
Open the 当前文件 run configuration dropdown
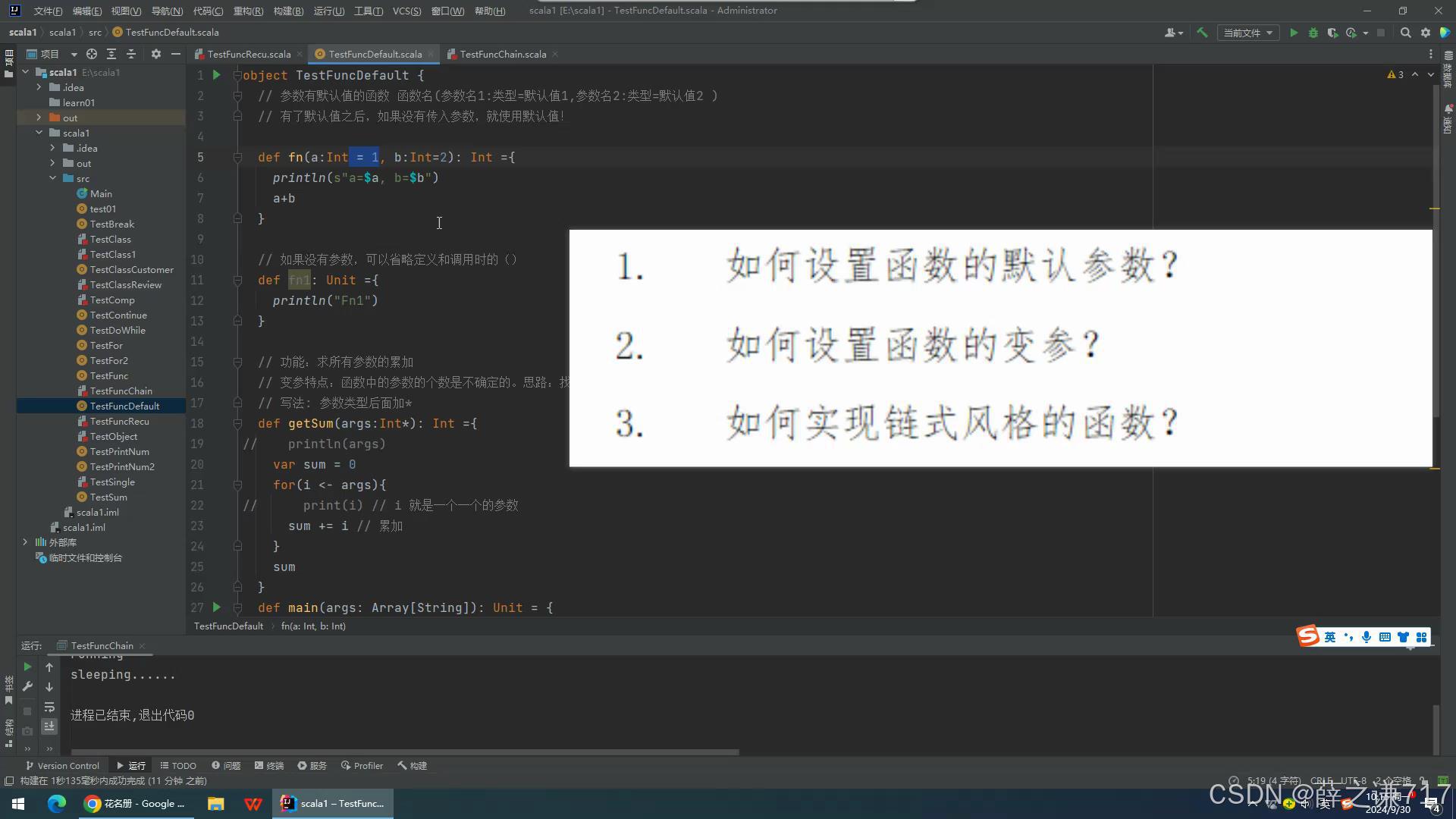(1247, 33)
